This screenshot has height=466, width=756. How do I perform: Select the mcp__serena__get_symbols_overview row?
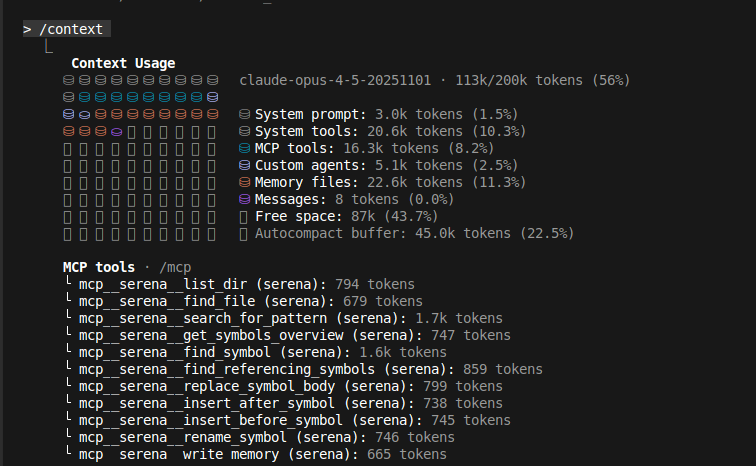tap(287, 335)
